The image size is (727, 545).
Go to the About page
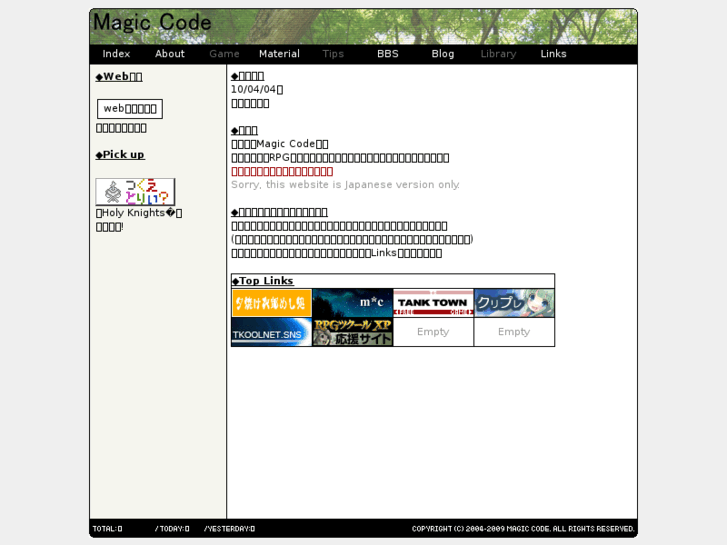pos(170,54)
